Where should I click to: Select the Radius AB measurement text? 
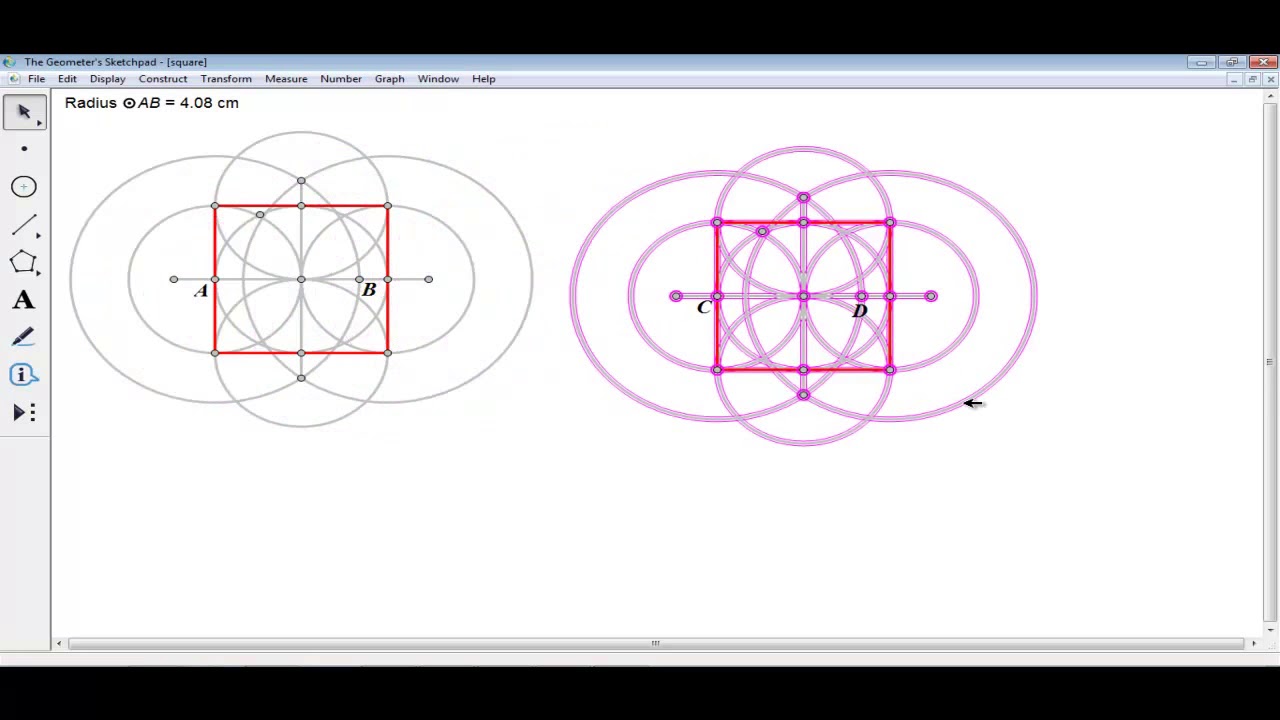click(152, 103)
